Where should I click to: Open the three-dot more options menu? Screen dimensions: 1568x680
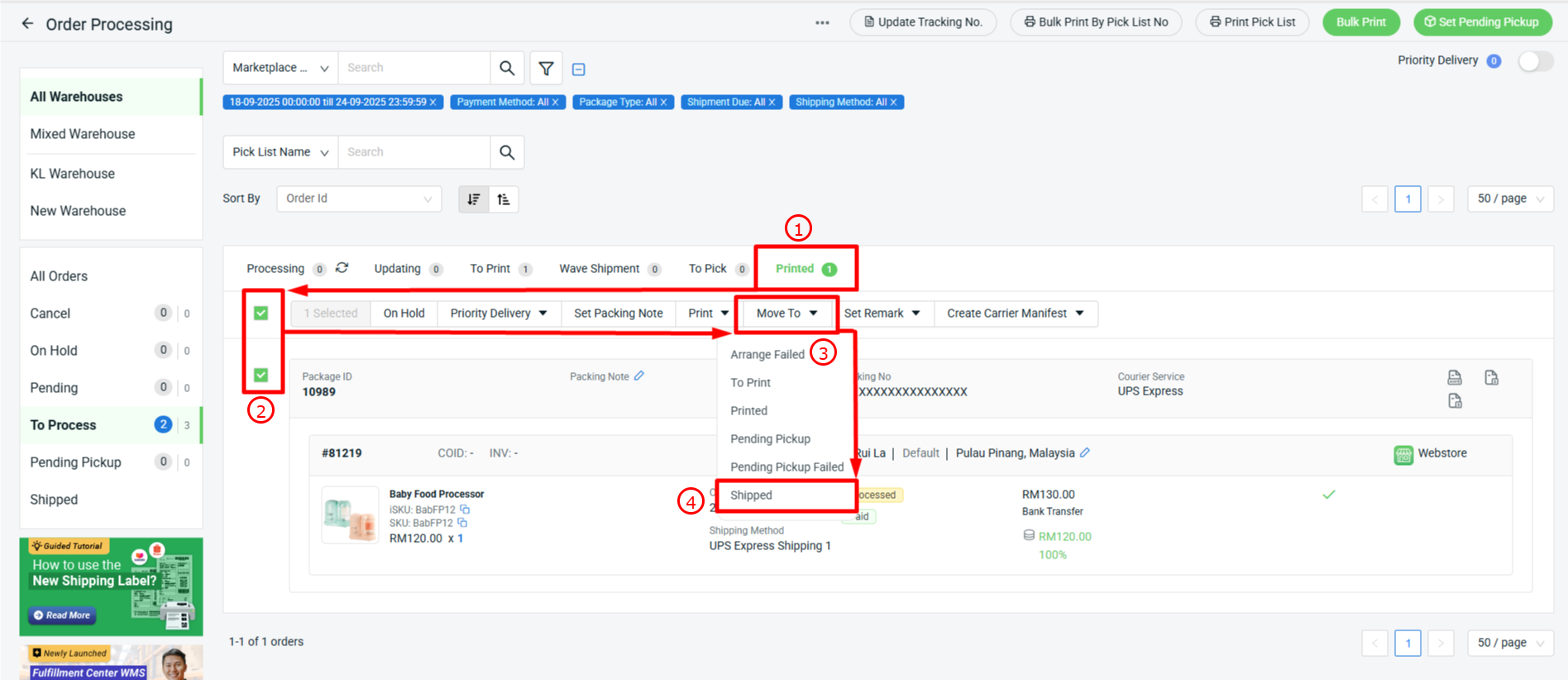(822, 22)
